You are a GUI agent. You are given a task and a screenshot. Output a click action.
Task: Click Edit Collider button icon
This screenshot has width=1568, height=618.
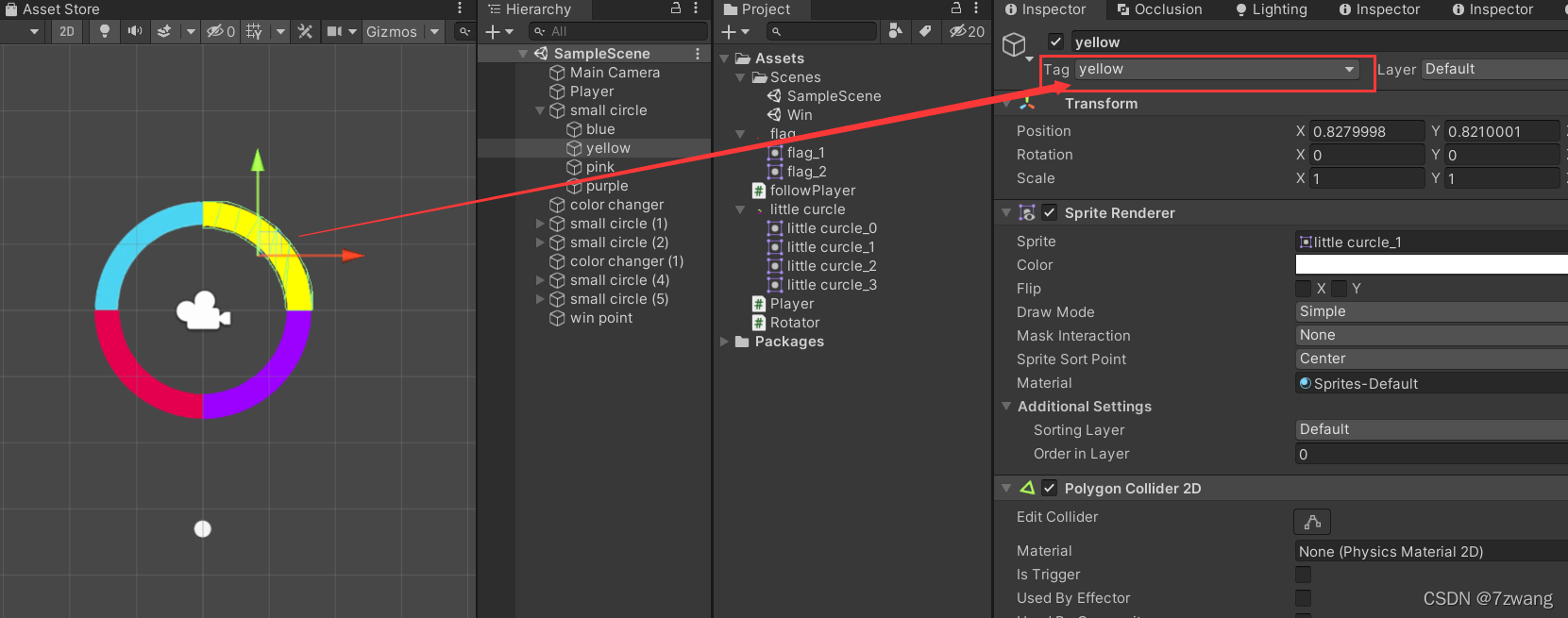pos(1312,522)
